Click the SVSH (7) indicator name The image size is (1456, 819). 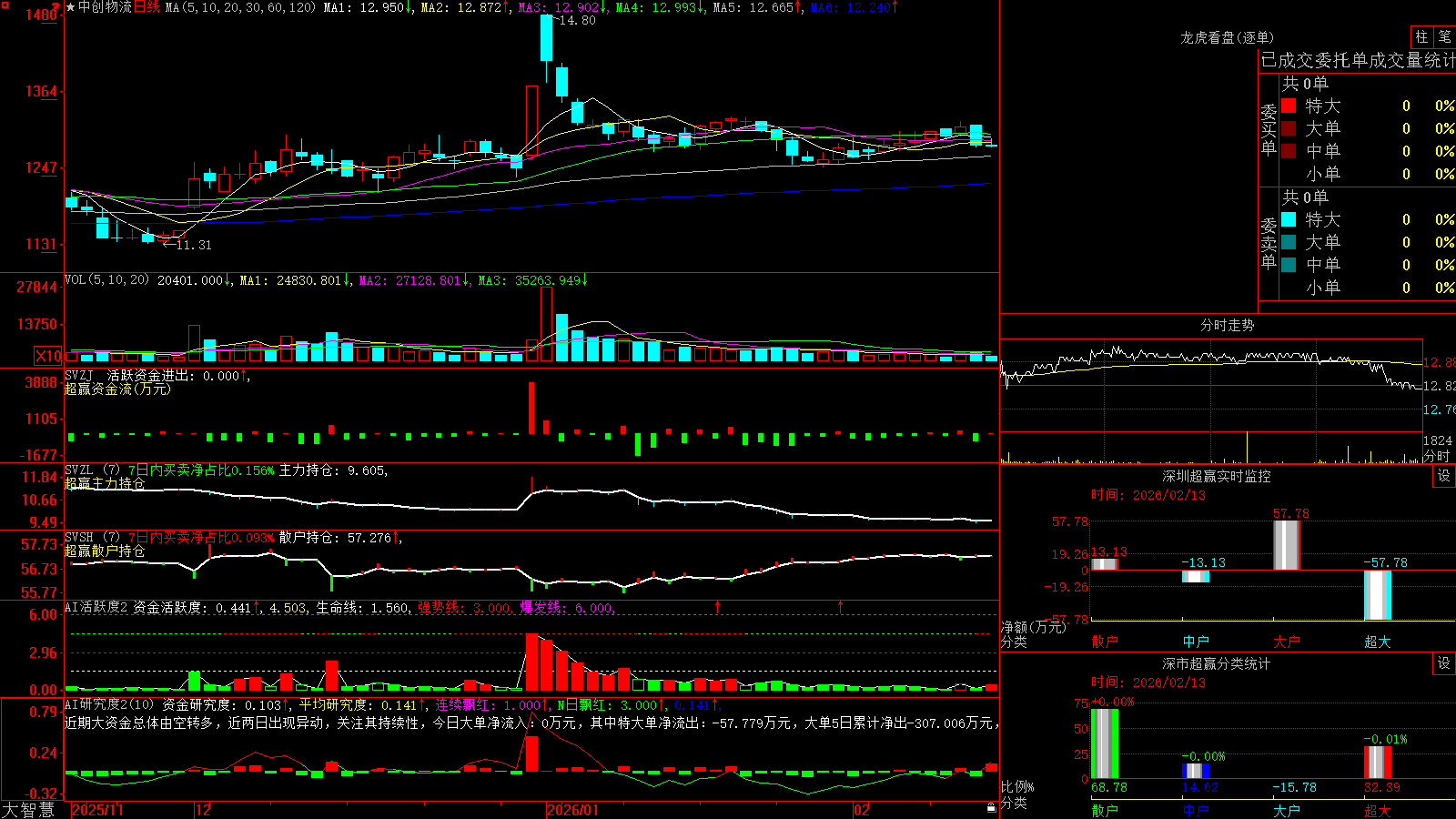click(93, 538)
